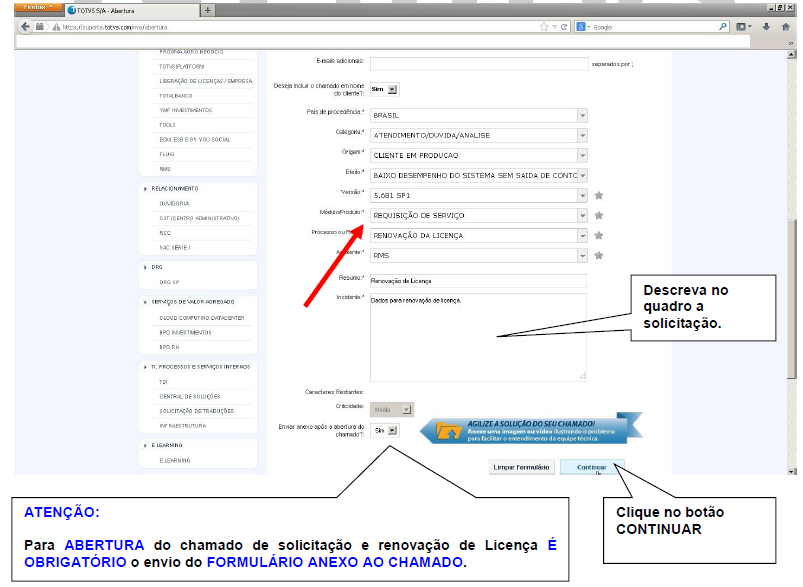Click the site identity warning icon

click(x=56, y=27)
